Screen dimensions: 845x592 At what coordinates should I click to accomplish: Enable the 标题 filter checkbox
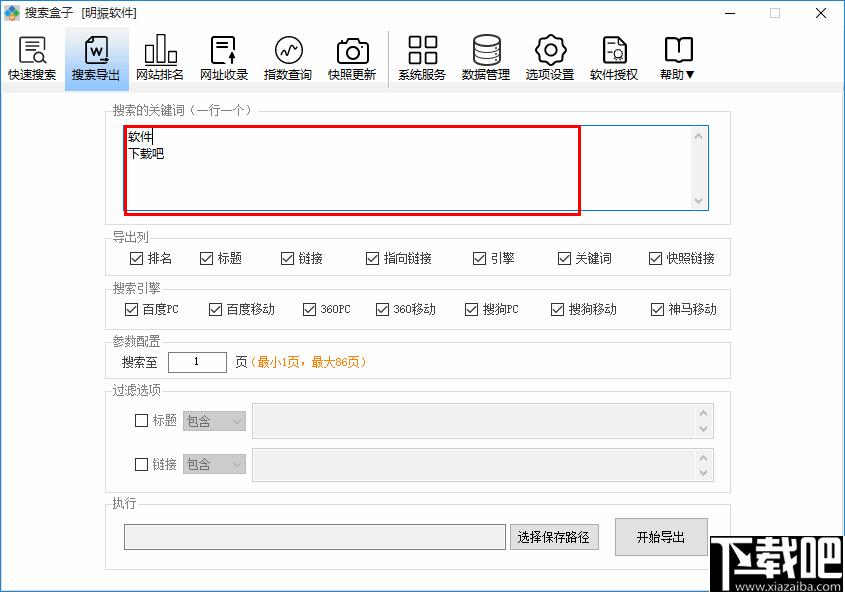[x=141, y=420]
